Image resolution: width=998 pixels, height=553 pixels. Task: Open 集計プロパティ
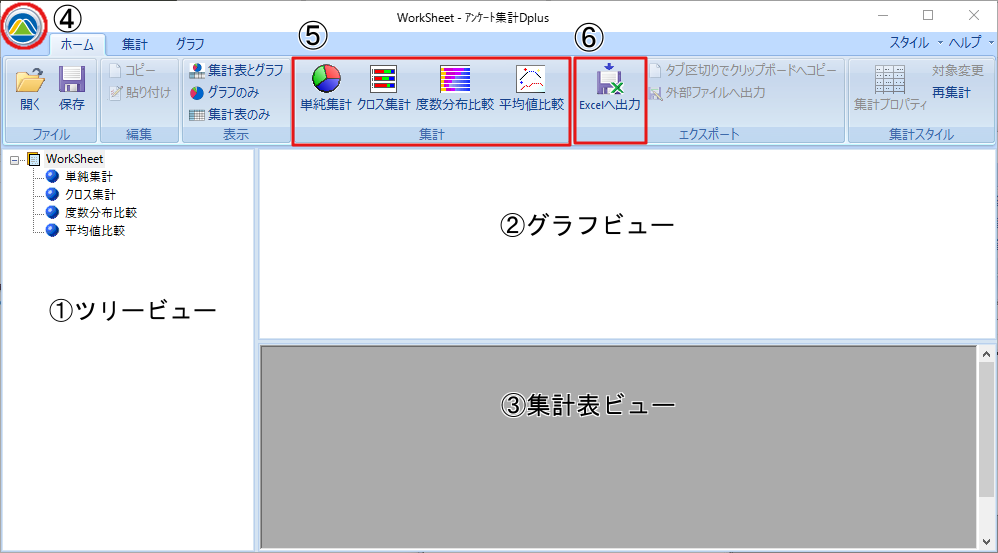[x=890, y=88]
